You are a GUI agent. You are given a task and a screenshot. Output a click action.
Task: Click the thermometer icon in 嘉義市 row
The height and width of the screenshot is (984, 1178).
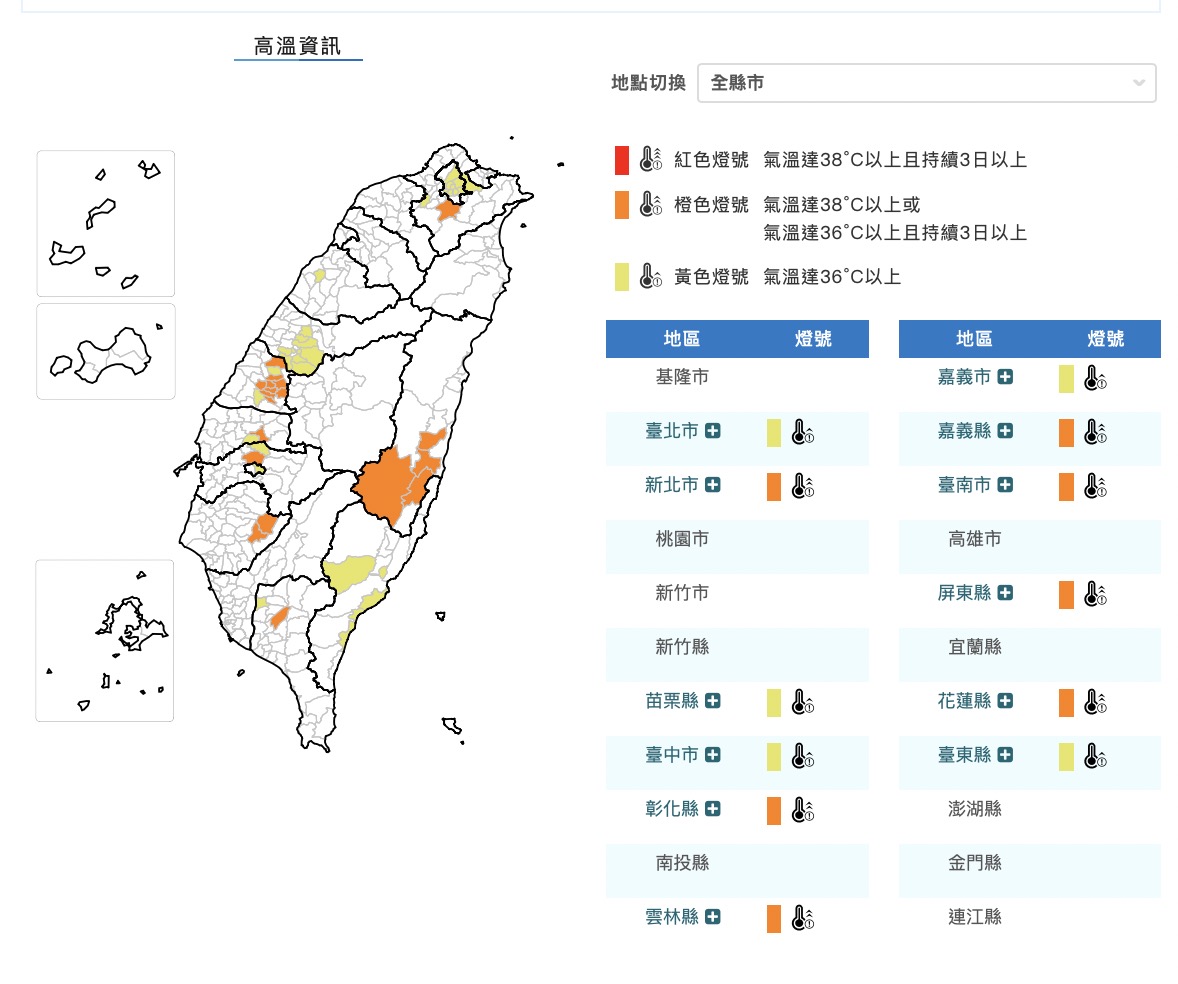[x=1095, y=379]
